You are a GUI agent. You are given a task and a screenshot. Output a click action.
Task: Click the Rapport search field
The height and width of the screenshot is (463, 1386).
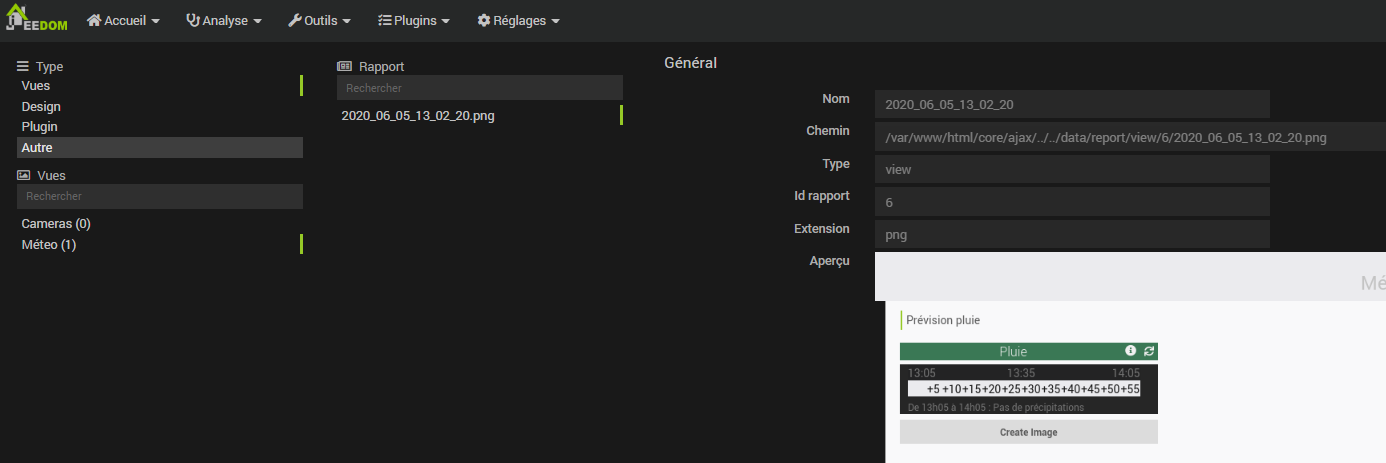click(479, 88)
